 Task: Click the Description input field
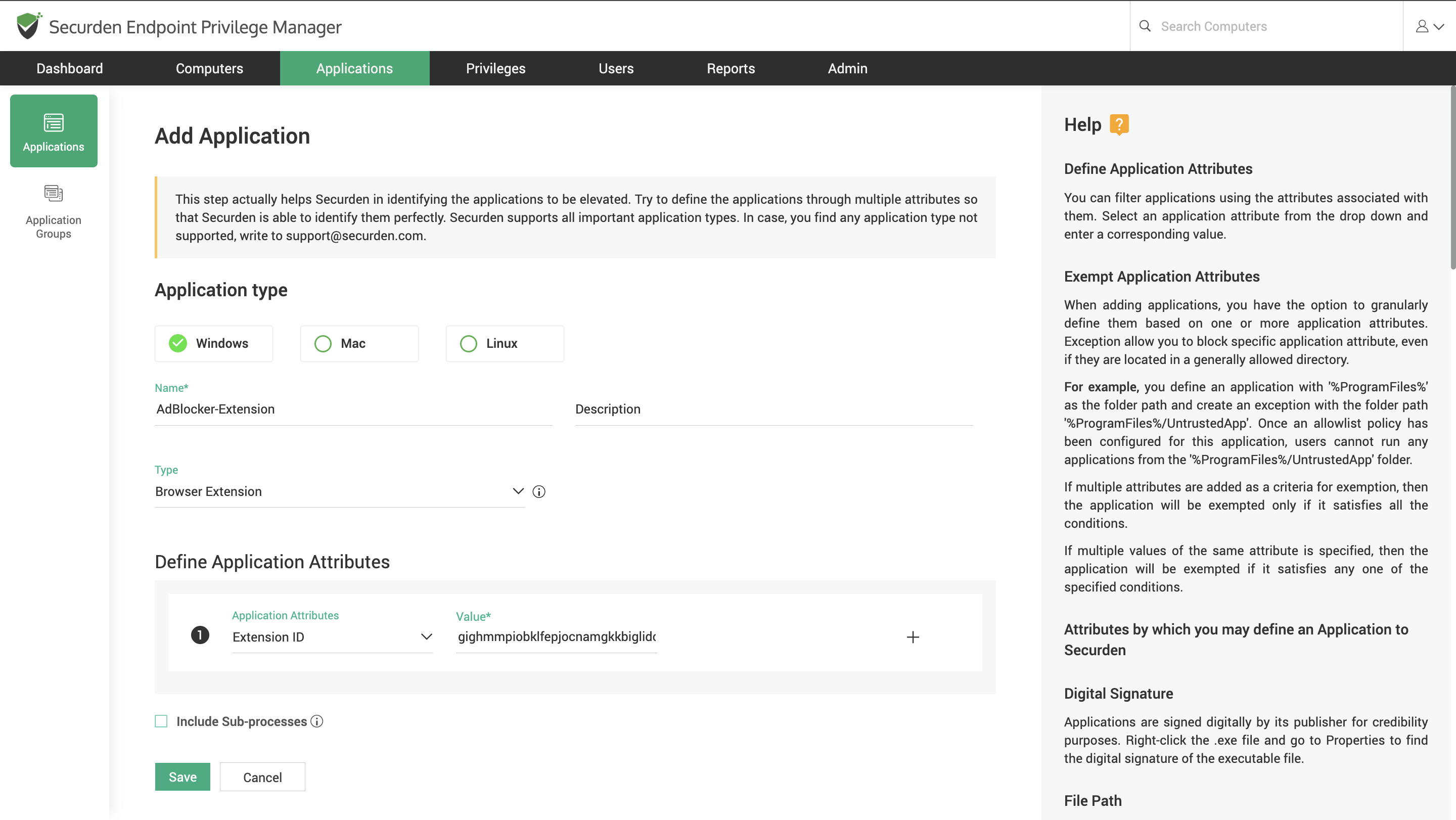point(774,409)
